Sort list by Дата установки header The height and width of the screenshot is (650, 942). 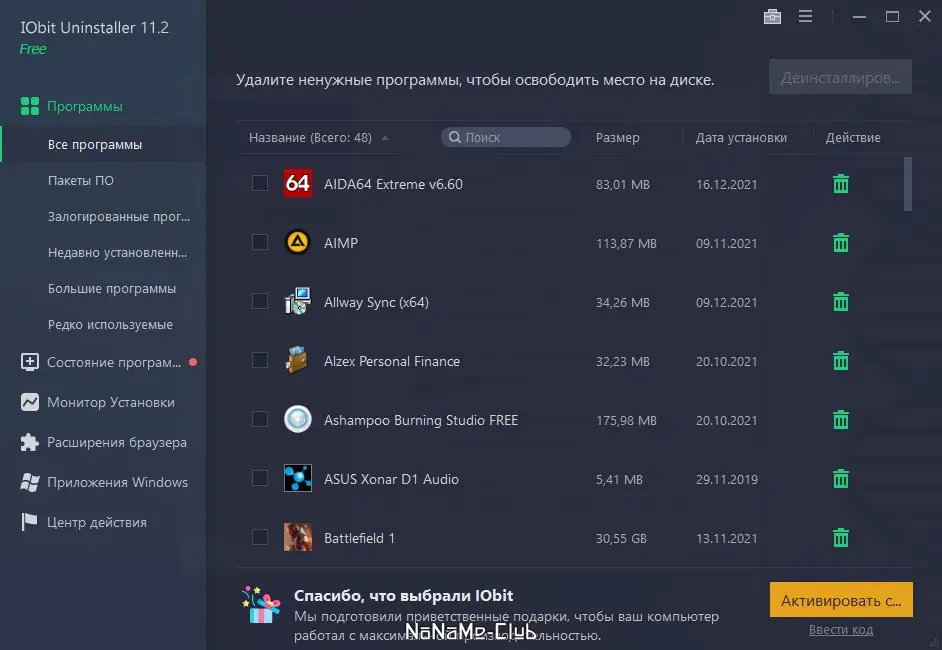[x=741, y=138]
